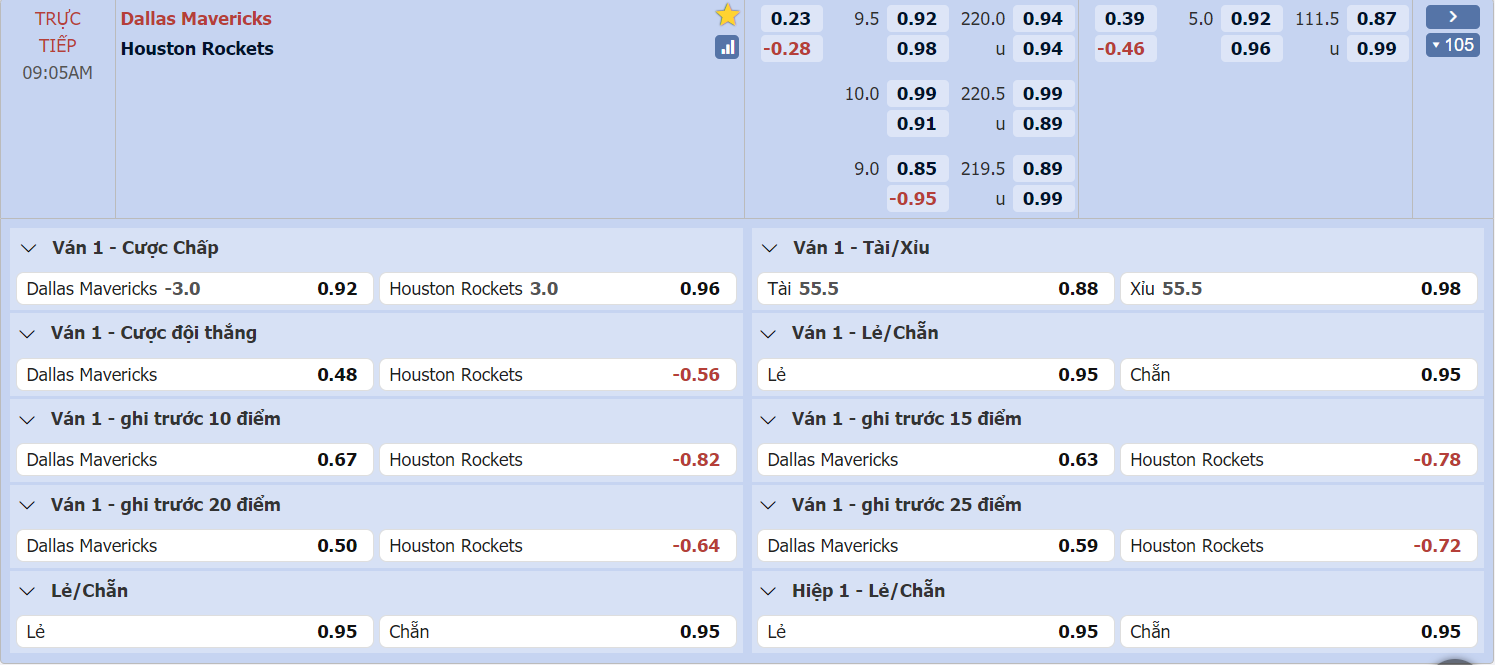Image resolution: width=1495 pixels, height=665 pixels.
Task: Select the 0.91 handicap odds
Action: 917,123
